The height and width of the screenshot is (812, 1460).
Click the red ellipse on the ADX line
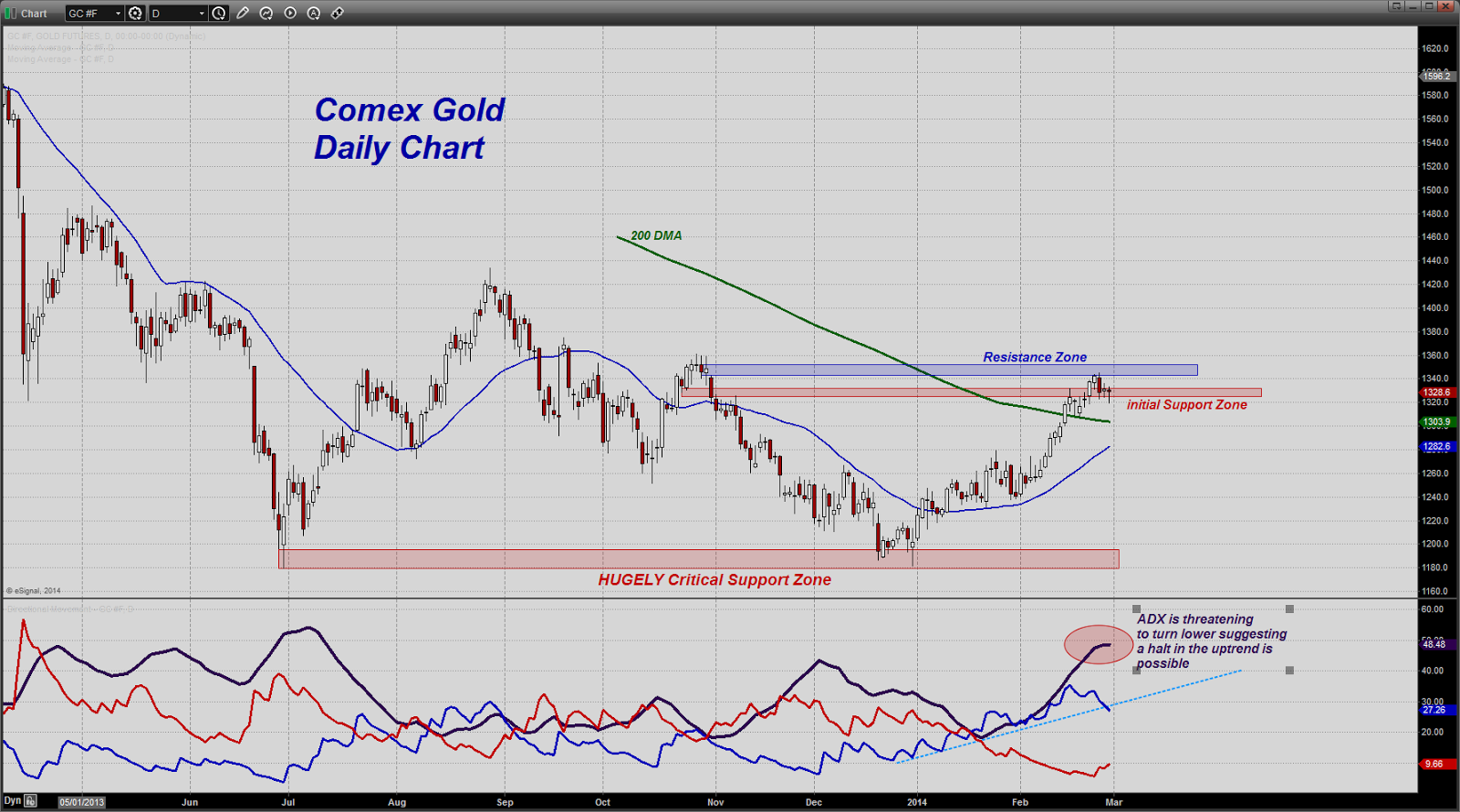tap(1099, 644)
